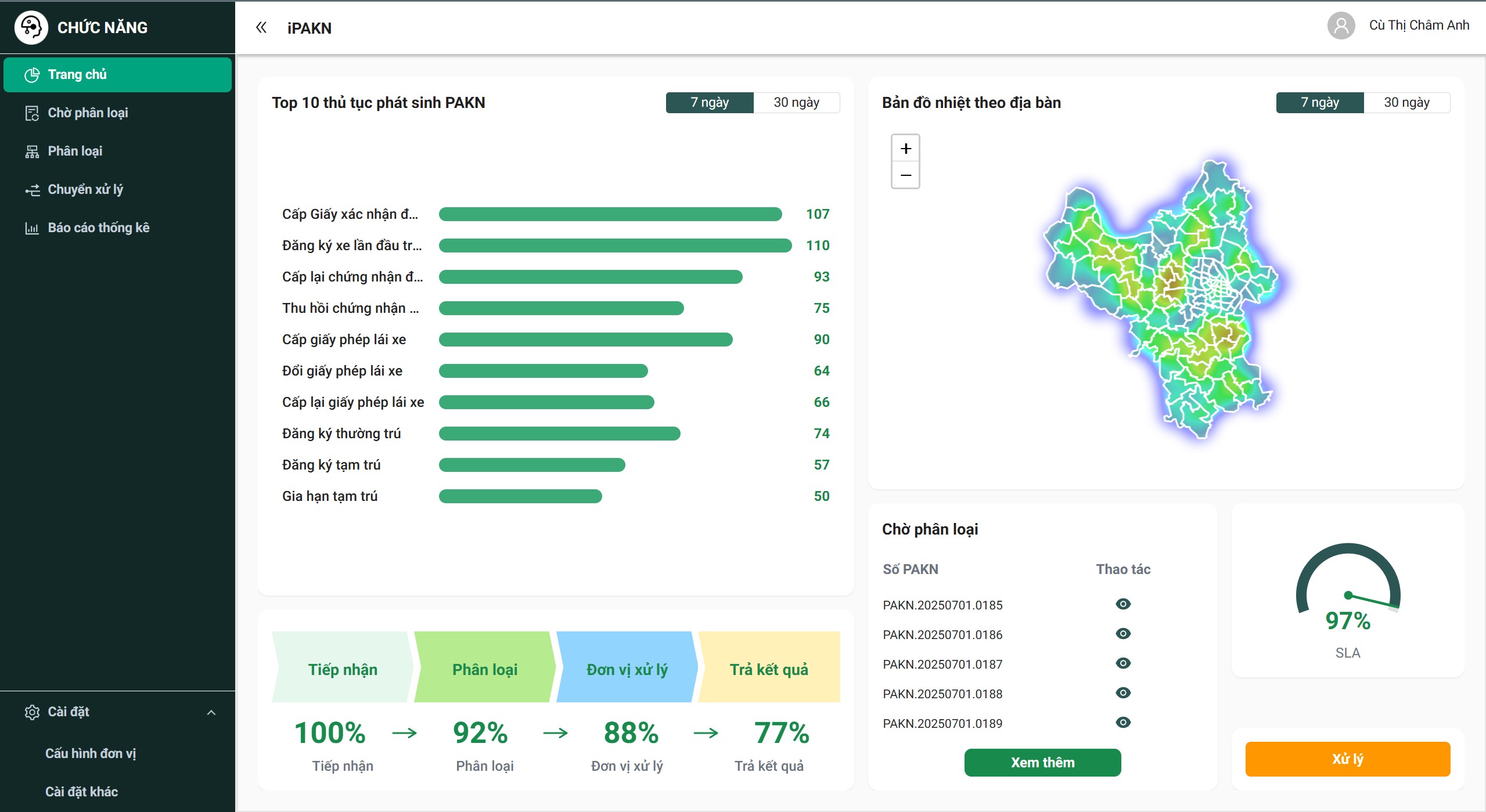Collapse sidebar with double chevron
Screen dimensions: 1486x812
tap(261, 27)
